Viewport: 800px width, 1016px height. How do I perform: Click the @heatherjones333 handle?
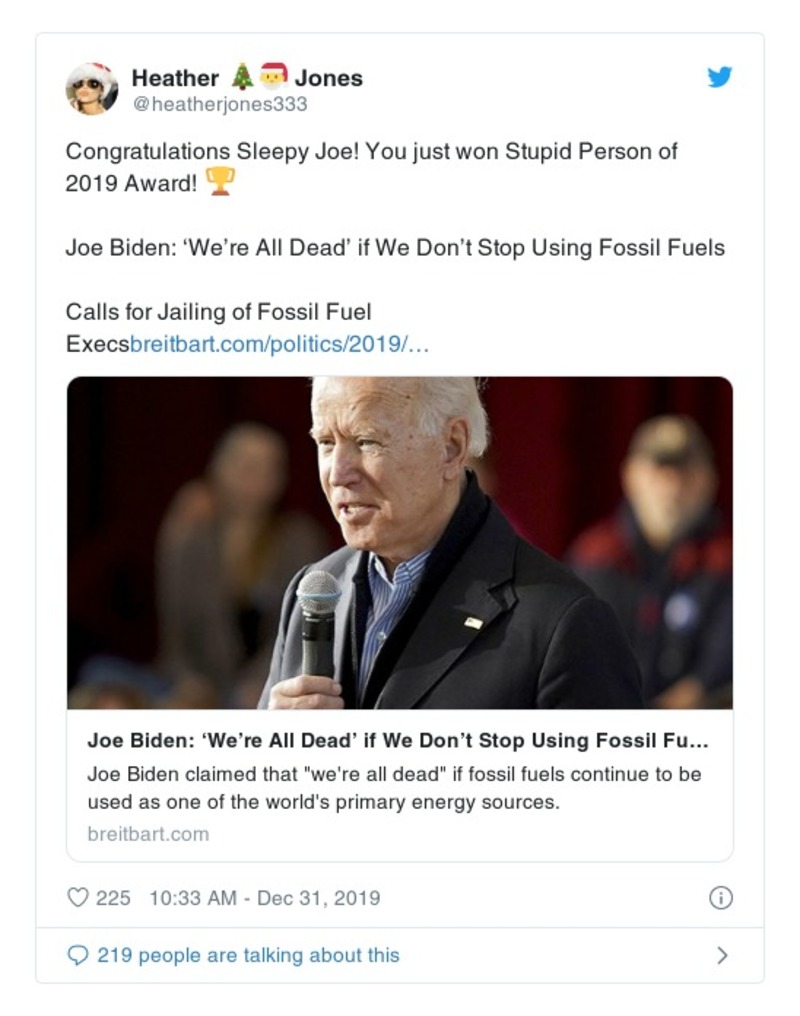219,104
